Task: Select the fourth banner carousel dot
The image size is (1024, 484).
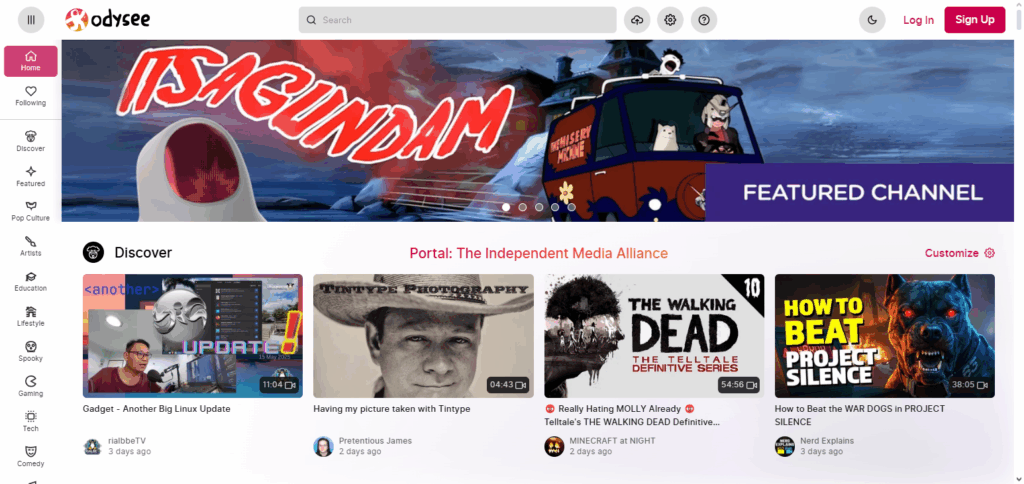Action: pyautogui.click(x=555, y=207)
